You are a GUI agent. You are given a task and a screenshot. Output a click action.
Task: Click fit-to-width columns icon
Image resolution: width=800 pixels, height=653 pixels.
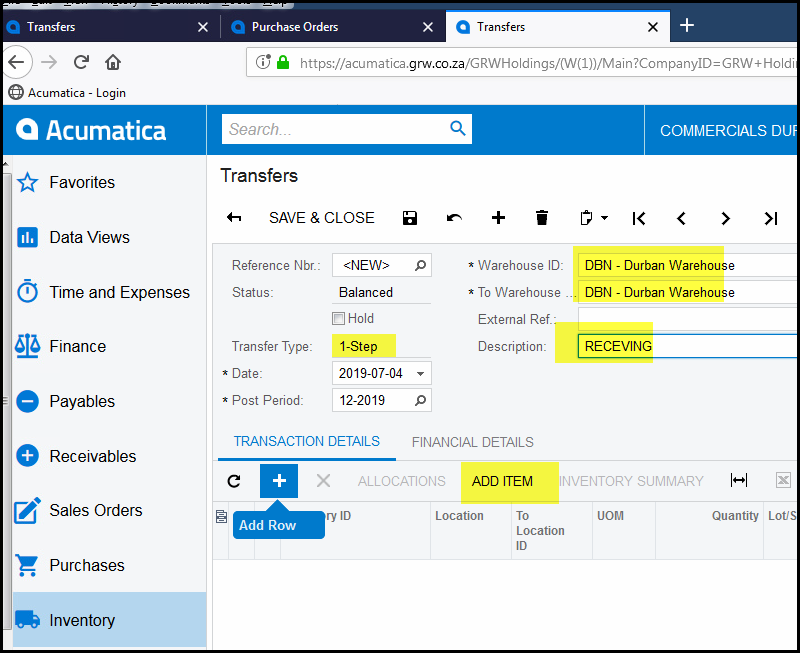point(739,481)
